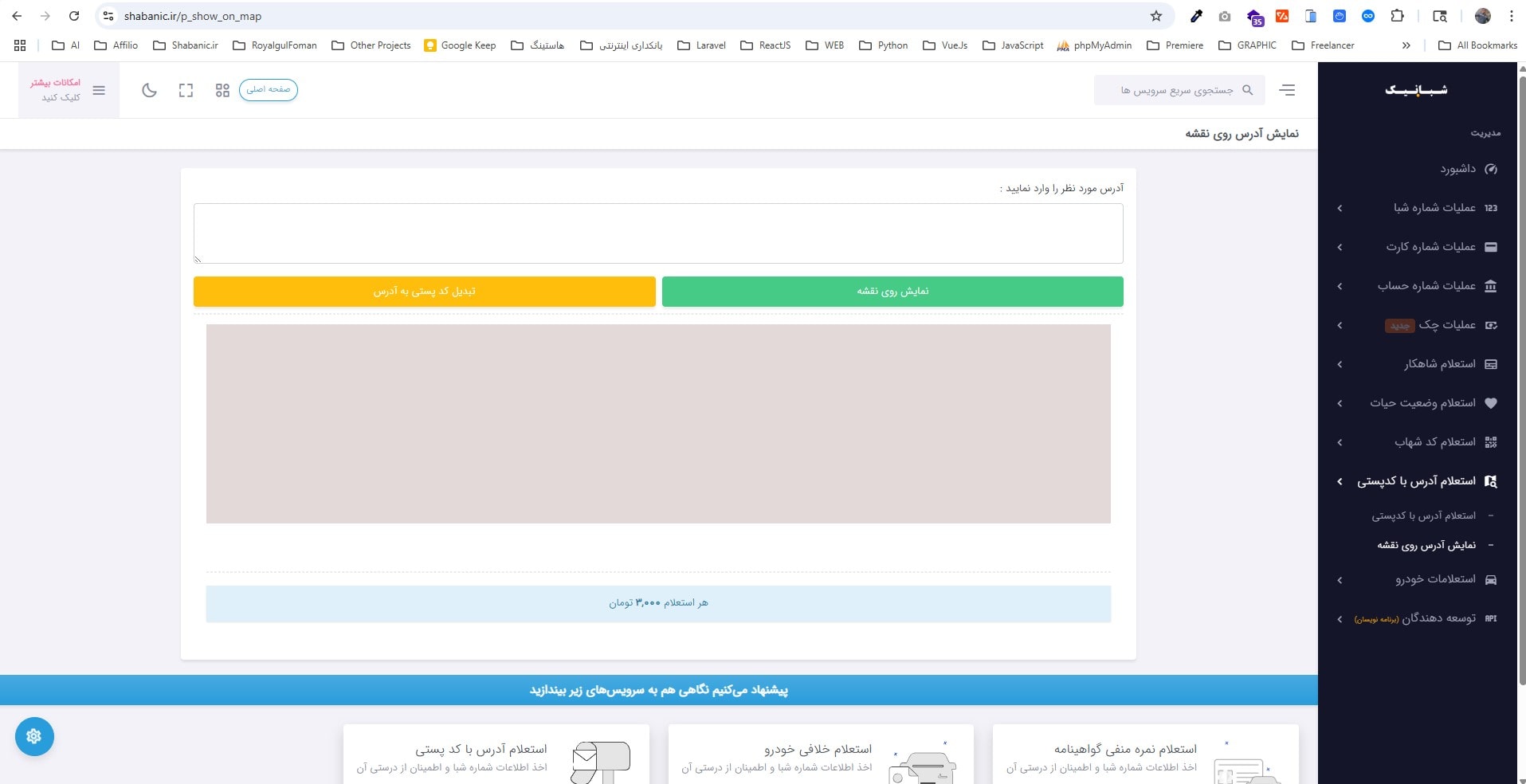This screenshot has height=784, width=1526.
Task: Click the QR code icon beside شهاب
Action: tap(1491, 442)
